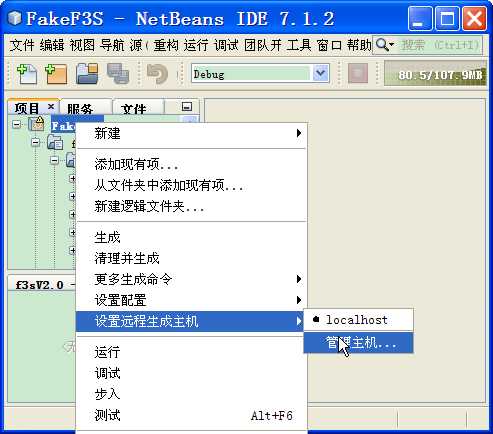493x434 pixels.
Task: Open the 导航 menu
Action: coord(112,45)
